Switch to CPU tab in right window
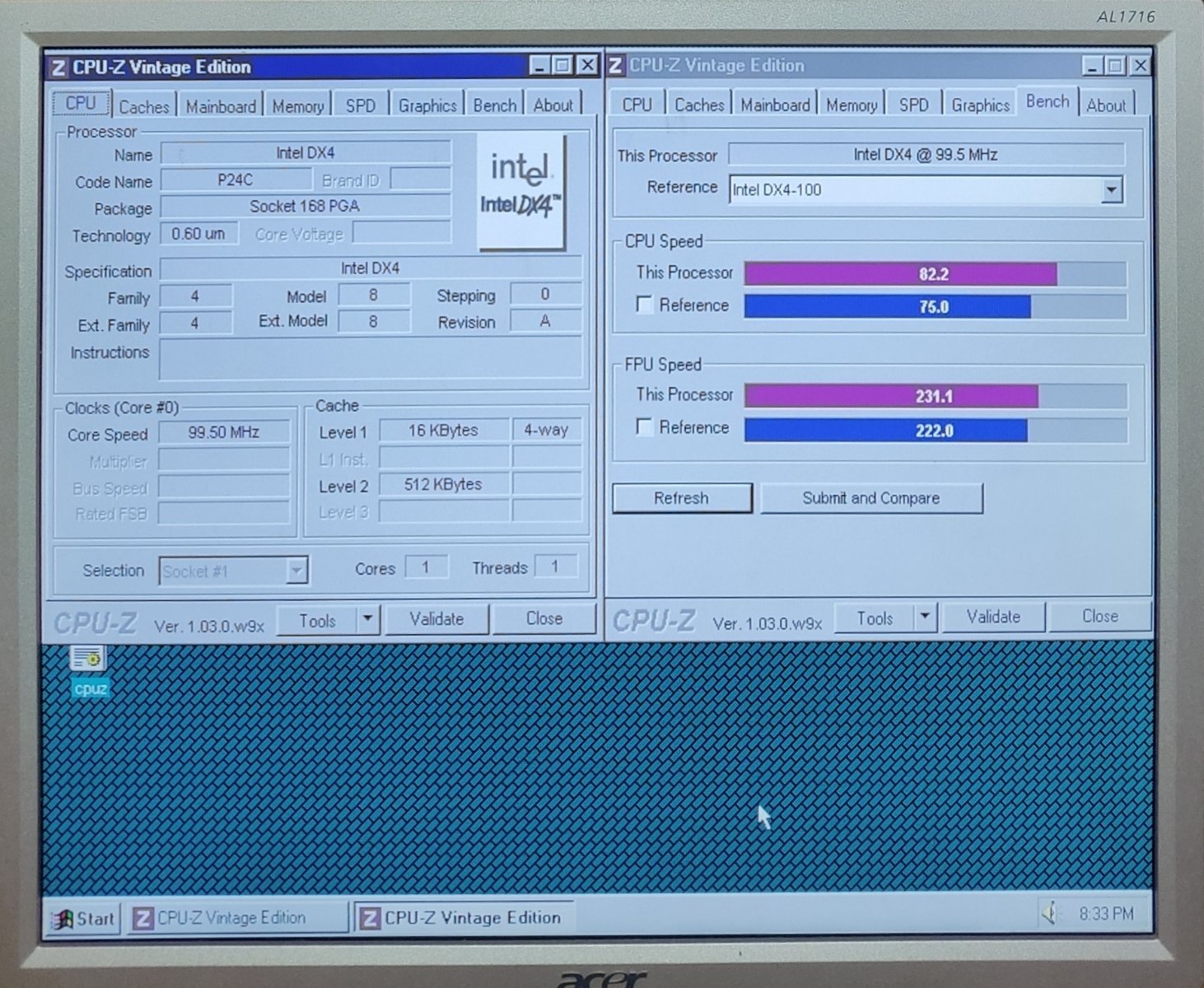 (x=637, y=105)
